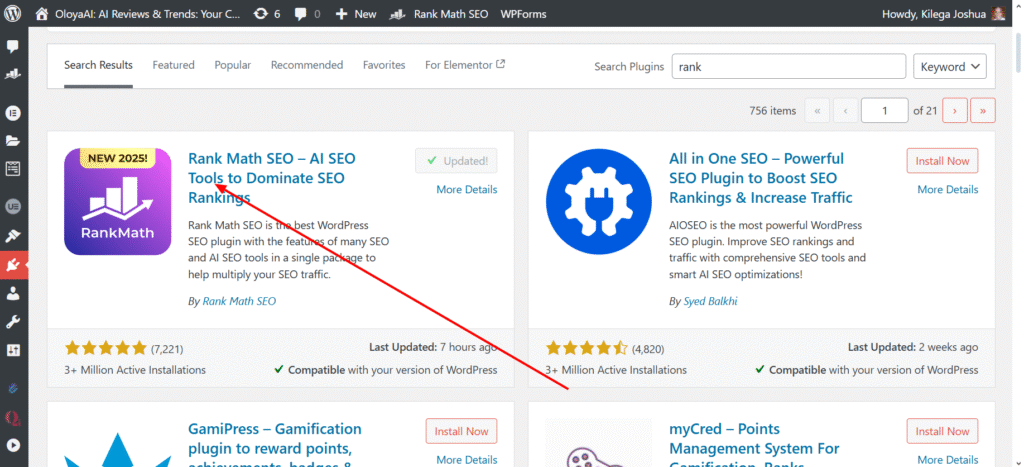Open More Details for myCred
This screenshot has height=467, width=1024.
[x=948, y=460]
